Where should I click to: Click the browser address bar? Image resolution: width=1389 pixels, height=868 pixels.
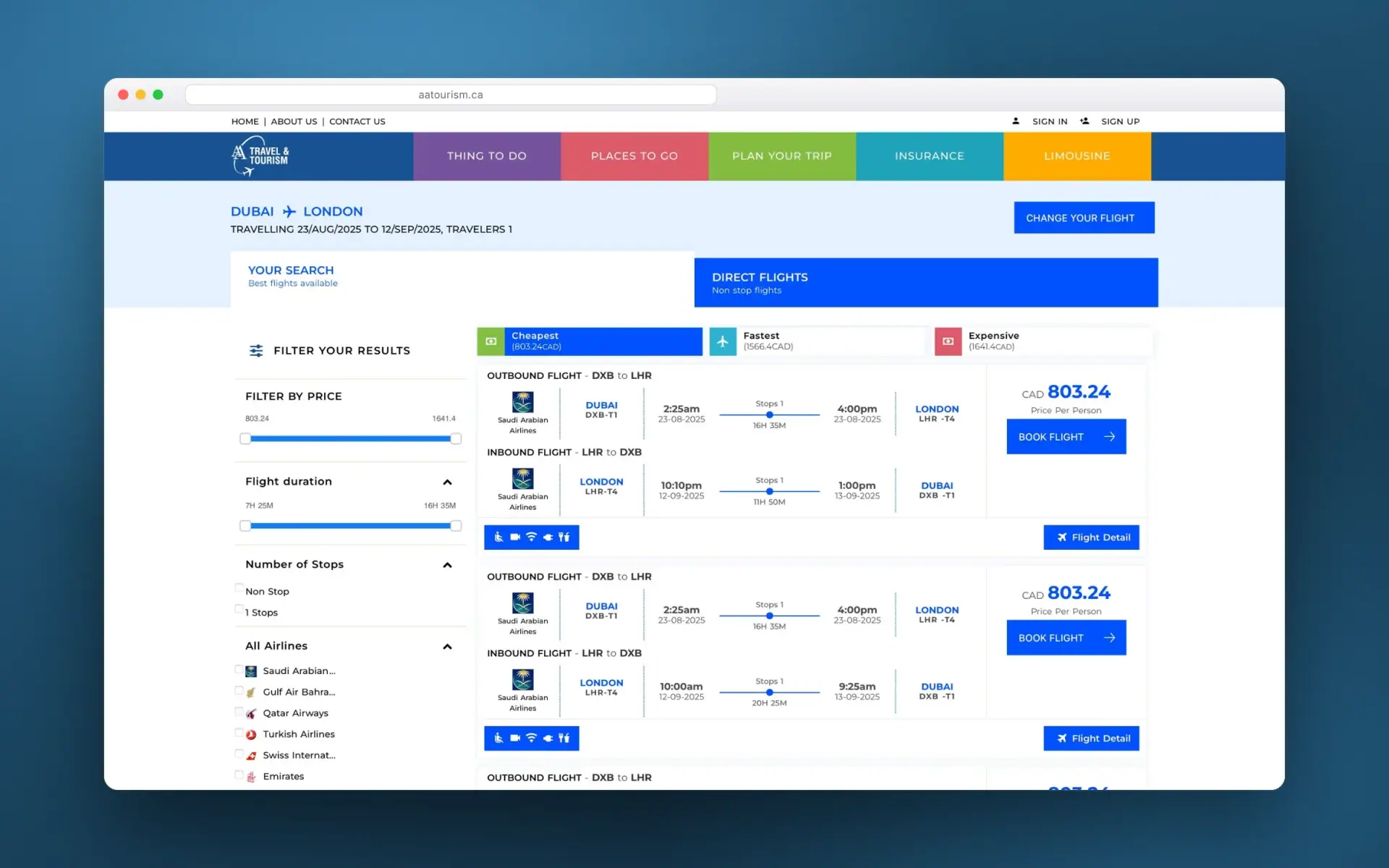coord(451,95)
